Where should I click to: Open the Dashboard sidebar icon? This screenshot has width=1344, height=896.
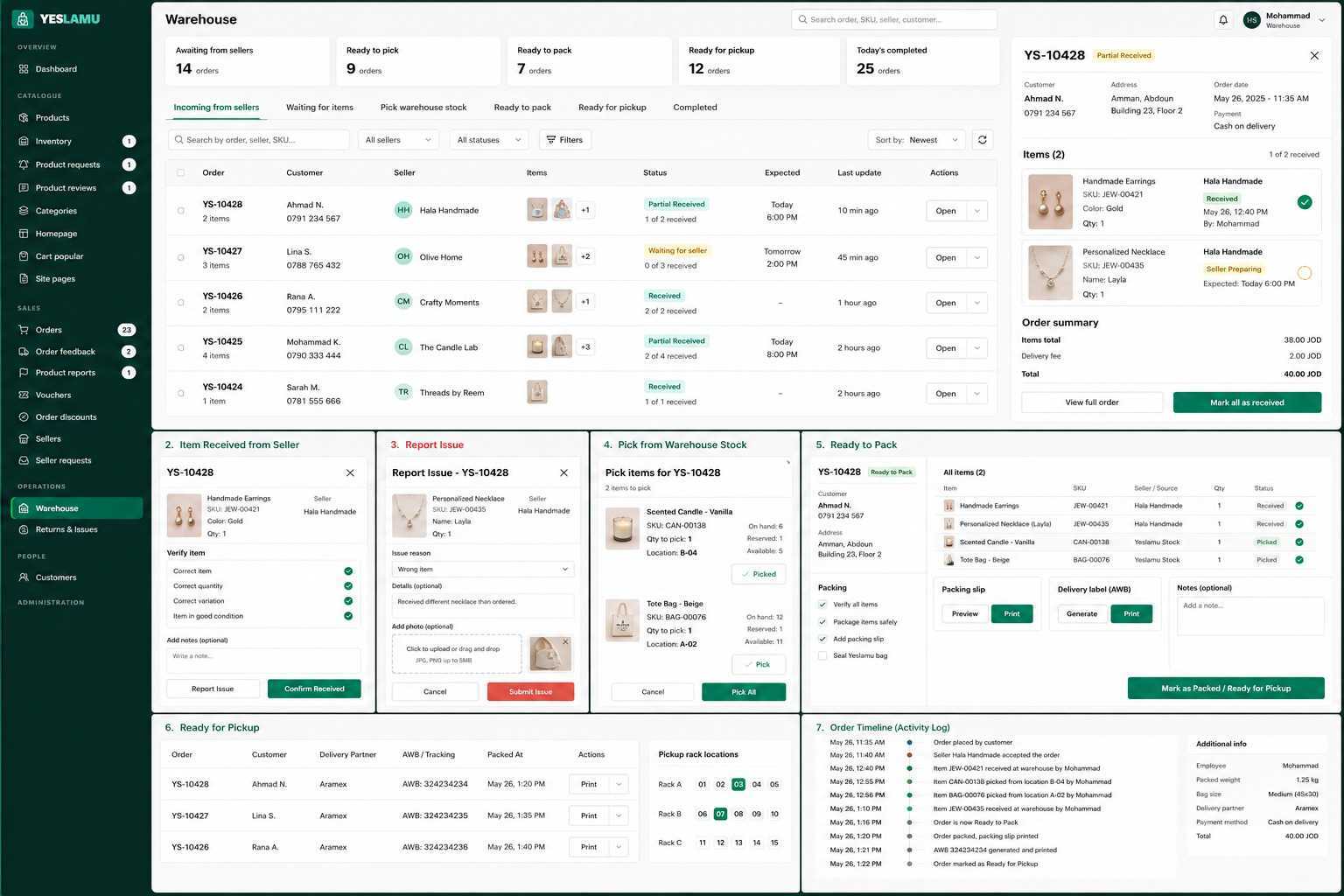24,69
